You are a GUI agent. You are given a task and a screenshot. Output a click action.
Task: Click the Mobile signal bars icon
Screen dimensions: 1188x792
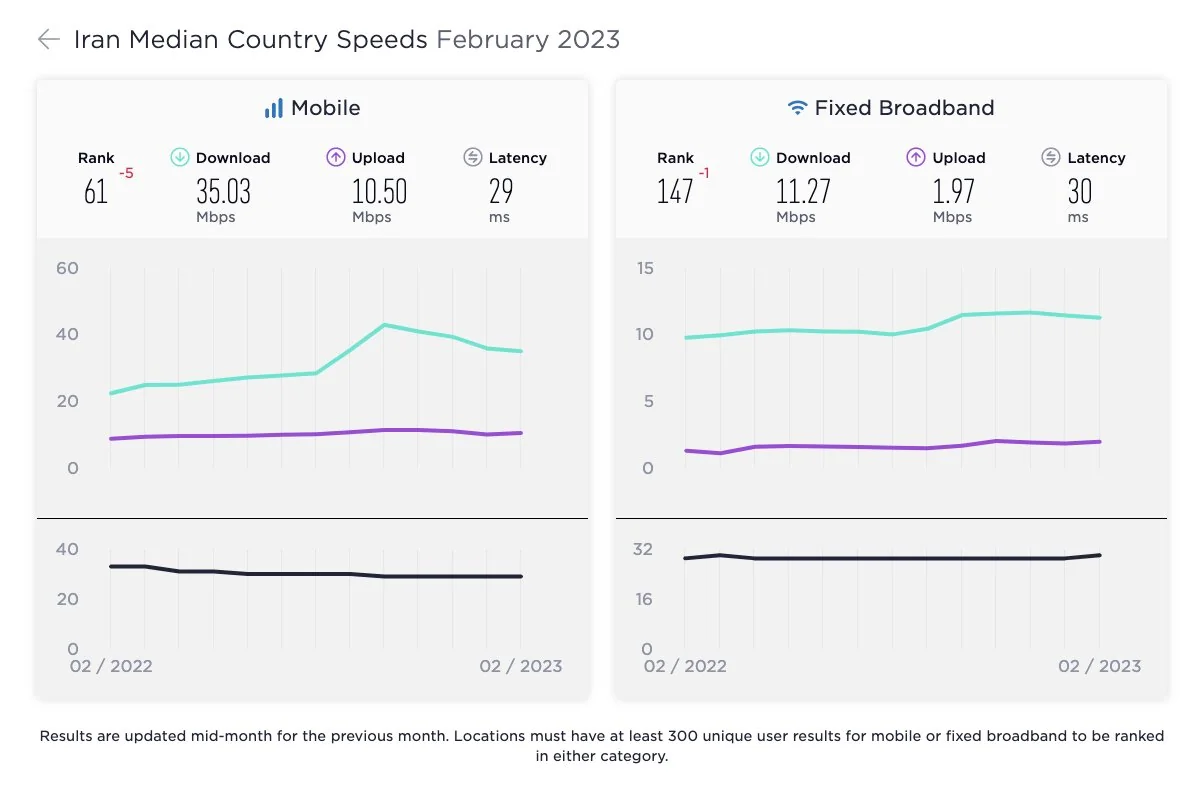tap(273, 108)
